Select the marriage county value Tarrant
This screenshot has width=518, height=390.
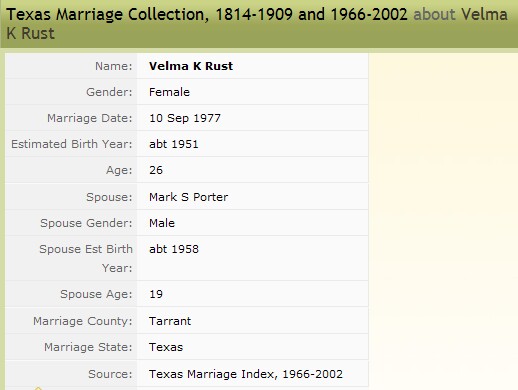click(170, 321)
